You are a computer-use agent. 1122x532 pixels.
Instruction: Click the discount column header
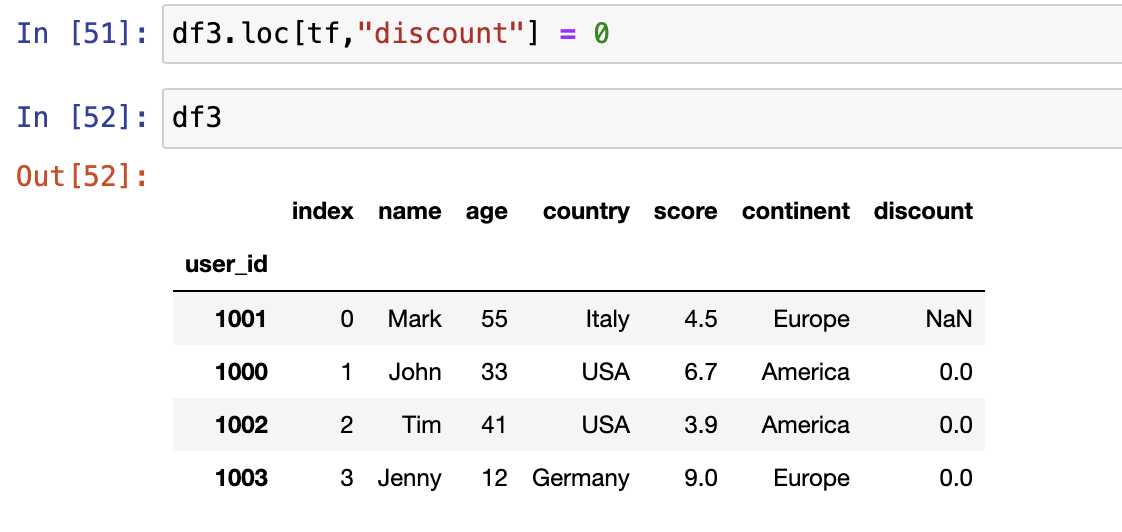[923, 212]
